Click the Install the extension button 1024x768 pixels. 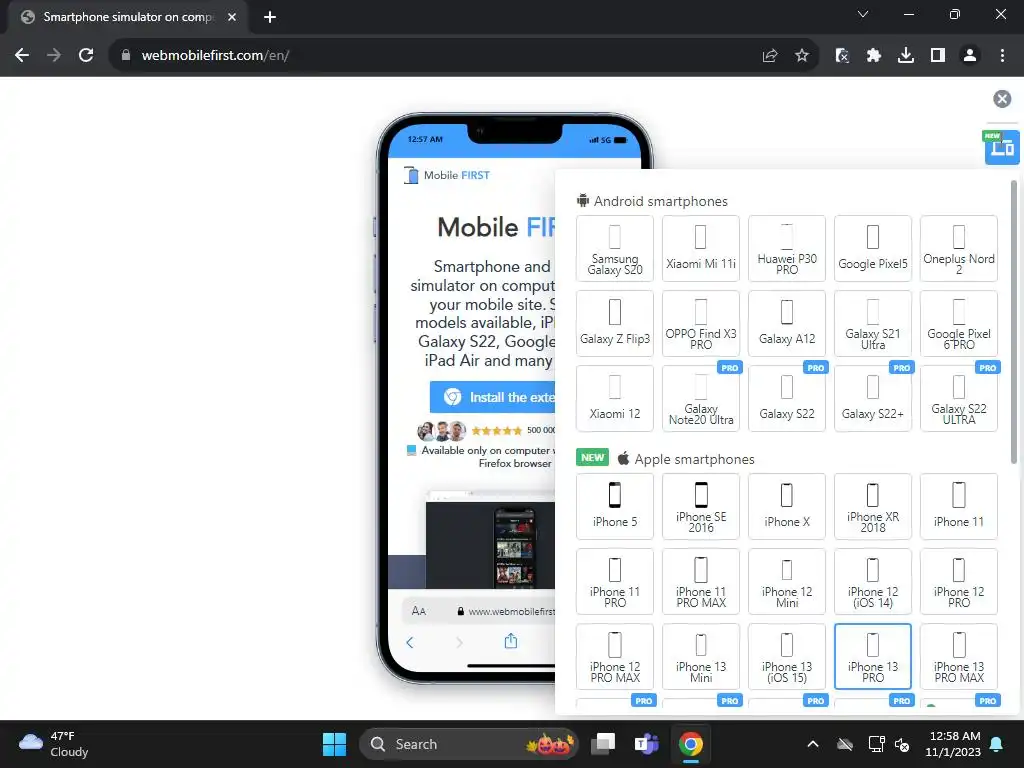coord(492,397)
